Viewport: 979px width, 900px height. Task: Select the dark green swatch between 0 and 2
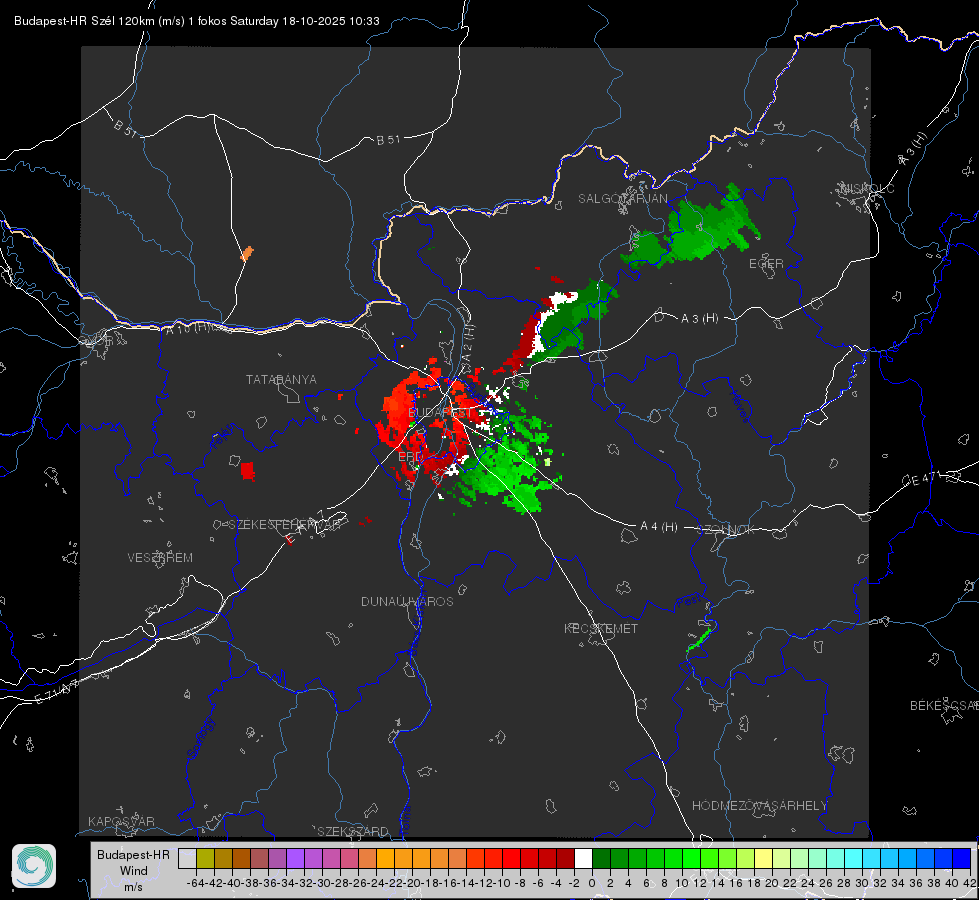pyautogui.click(x=601, y=858)
